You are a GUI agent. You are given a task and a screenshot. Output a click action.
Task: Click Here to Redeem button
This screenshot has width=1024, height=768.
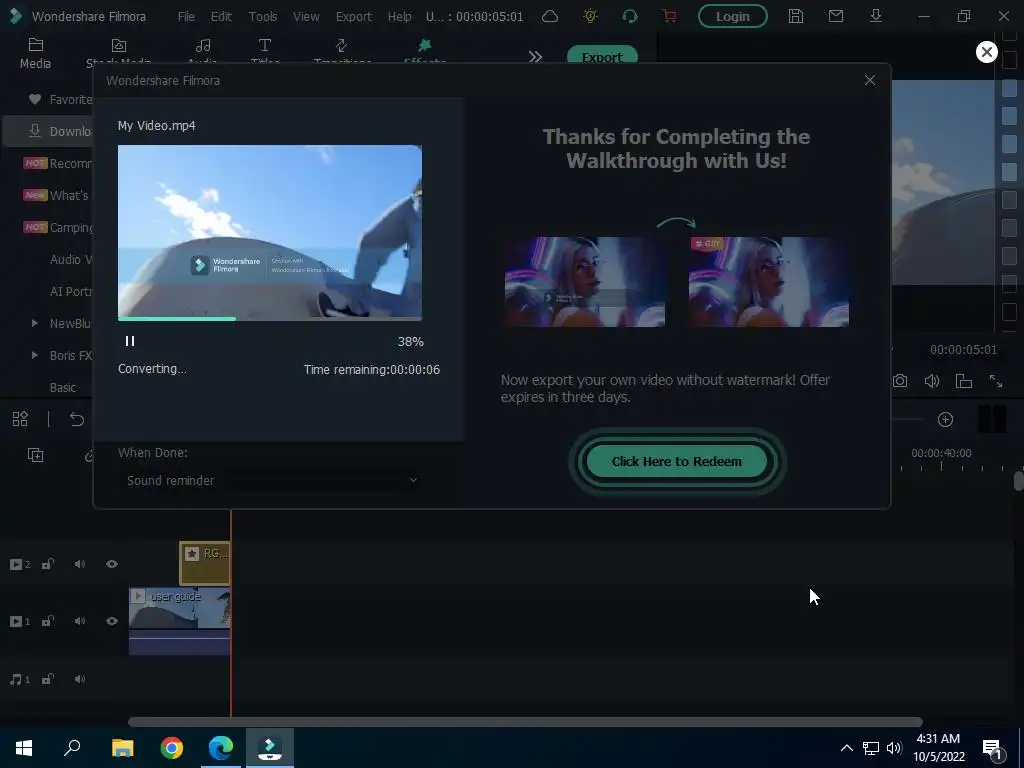677,462
